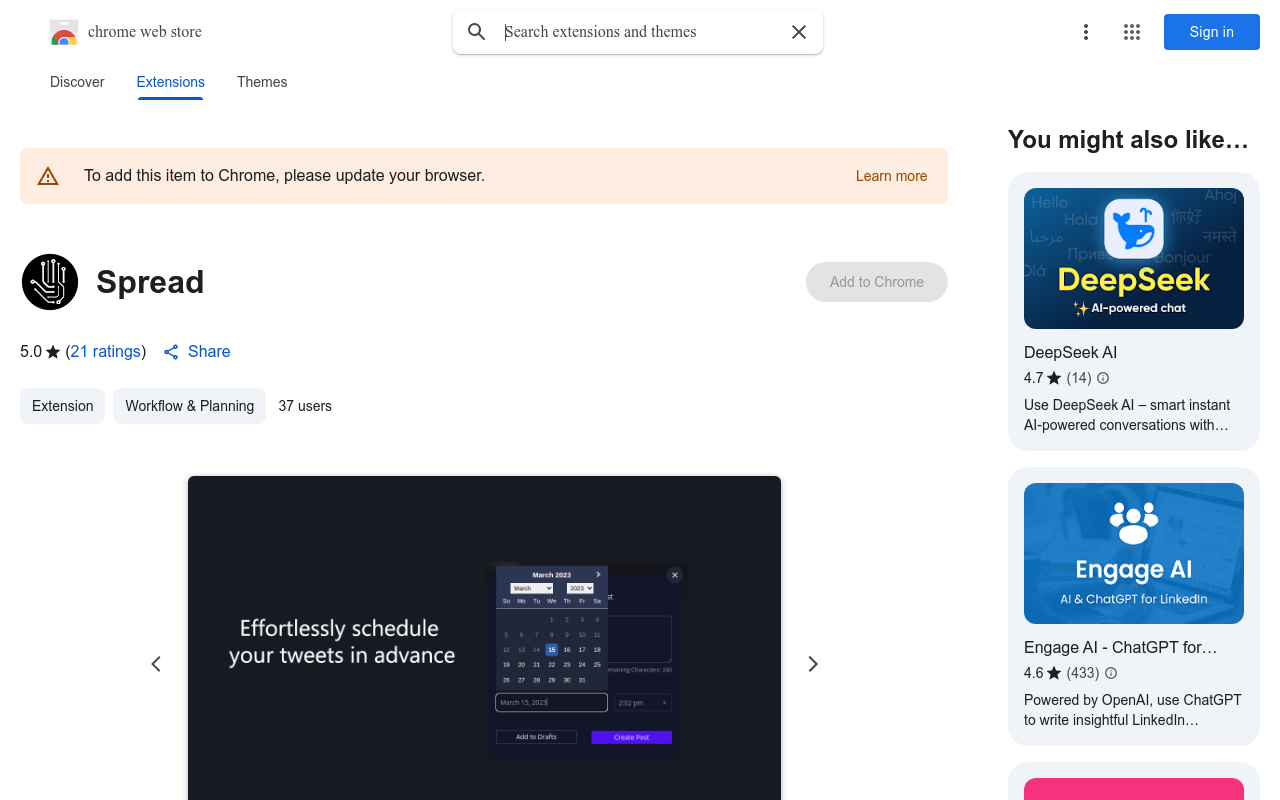Open the 21 ratings link
Viewport: 1280px width, 800px height.
point(106,352)
